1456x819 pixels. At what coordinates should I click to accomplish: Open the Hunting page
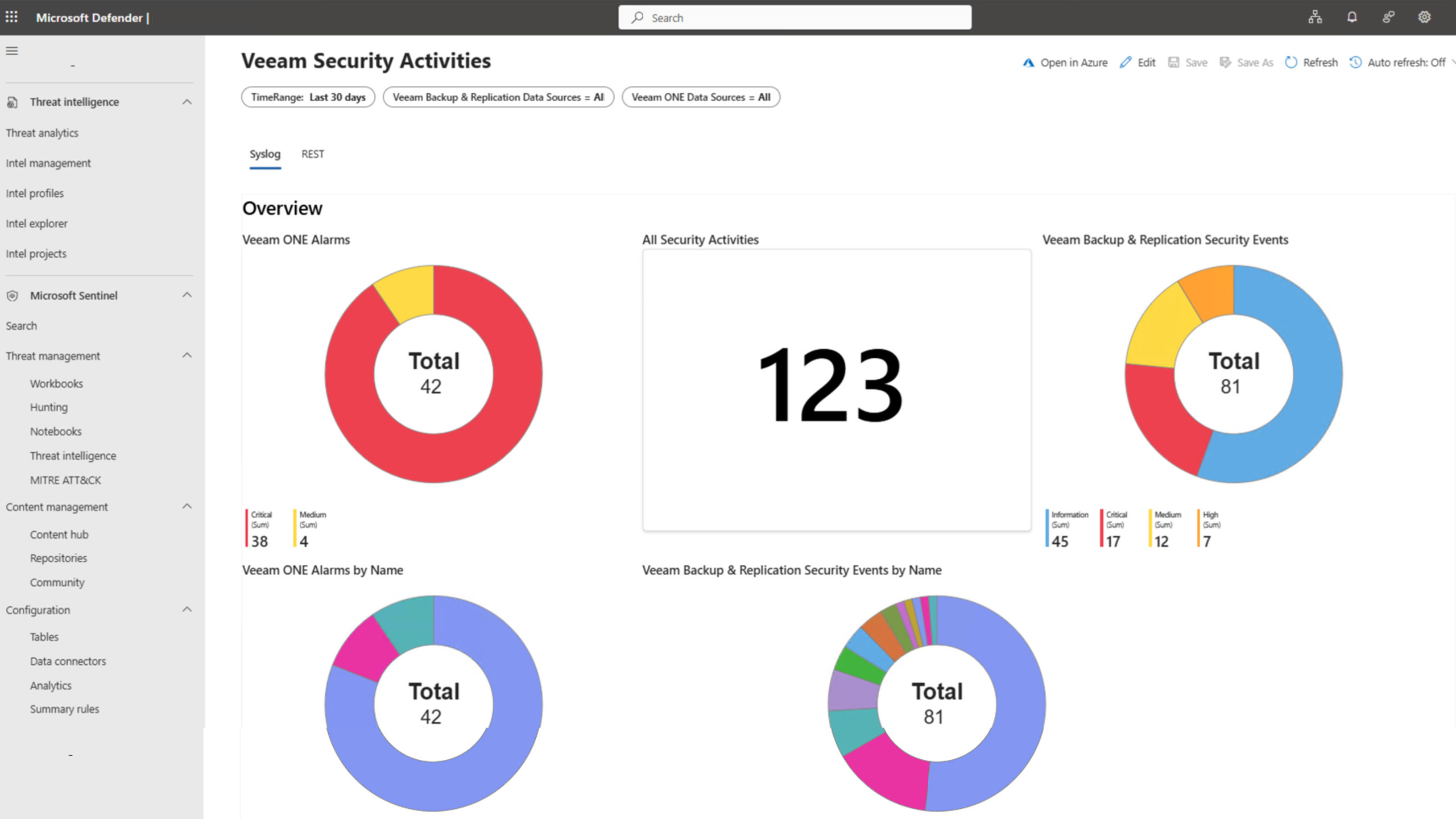coord(49,407)
